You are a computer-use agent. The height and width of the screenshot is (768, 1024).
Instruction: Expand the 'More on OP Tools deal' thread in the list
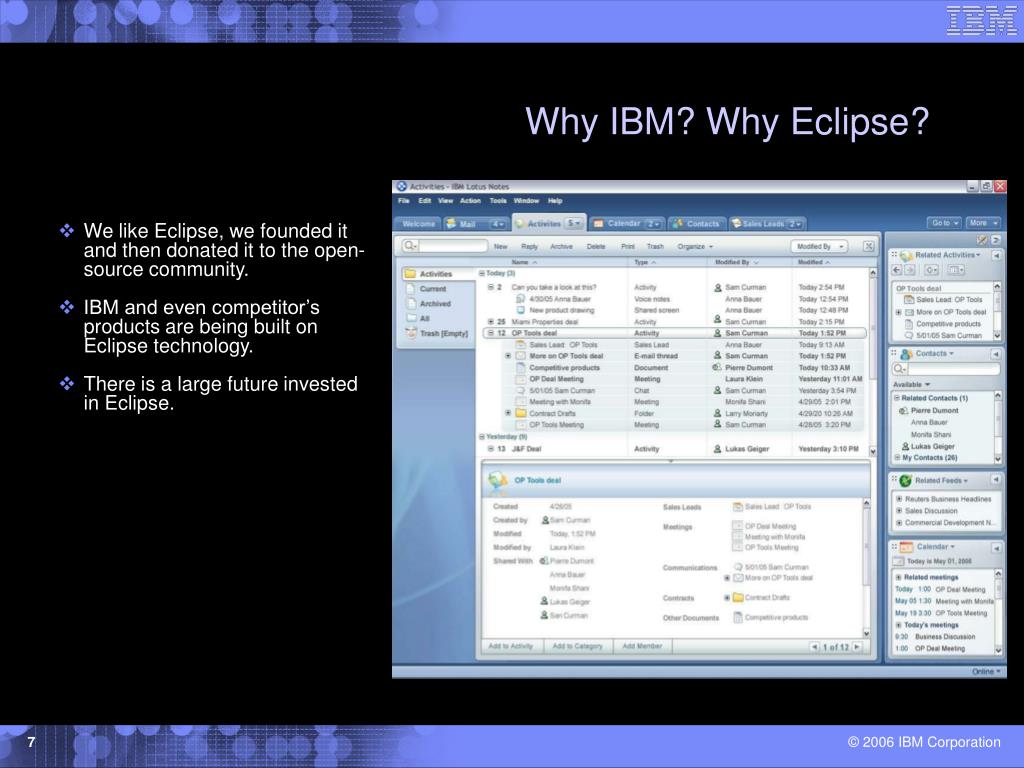pos(508,356)
